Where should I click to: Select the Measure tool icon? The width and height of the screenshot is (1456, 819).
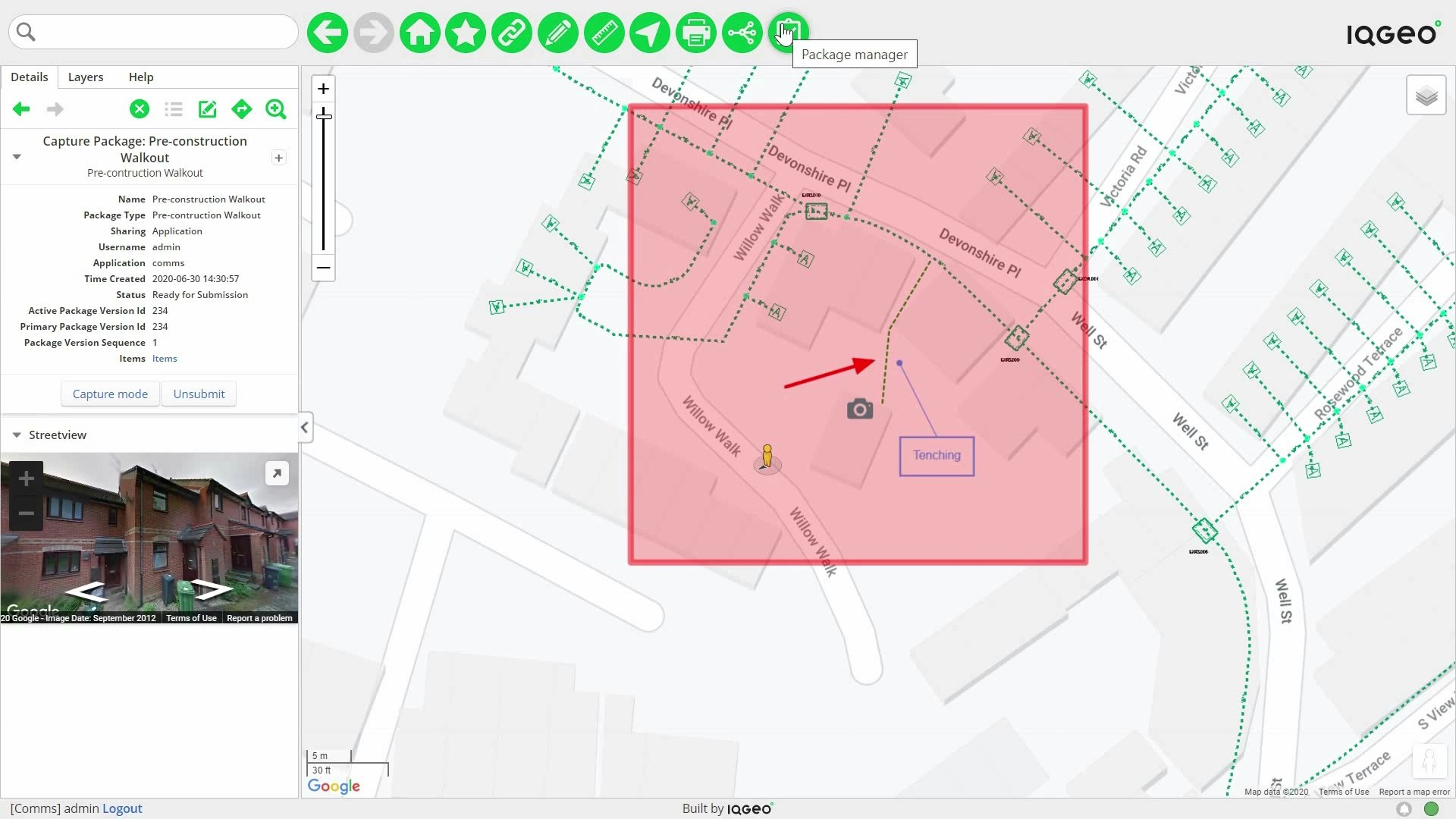[x=604, y=32]
